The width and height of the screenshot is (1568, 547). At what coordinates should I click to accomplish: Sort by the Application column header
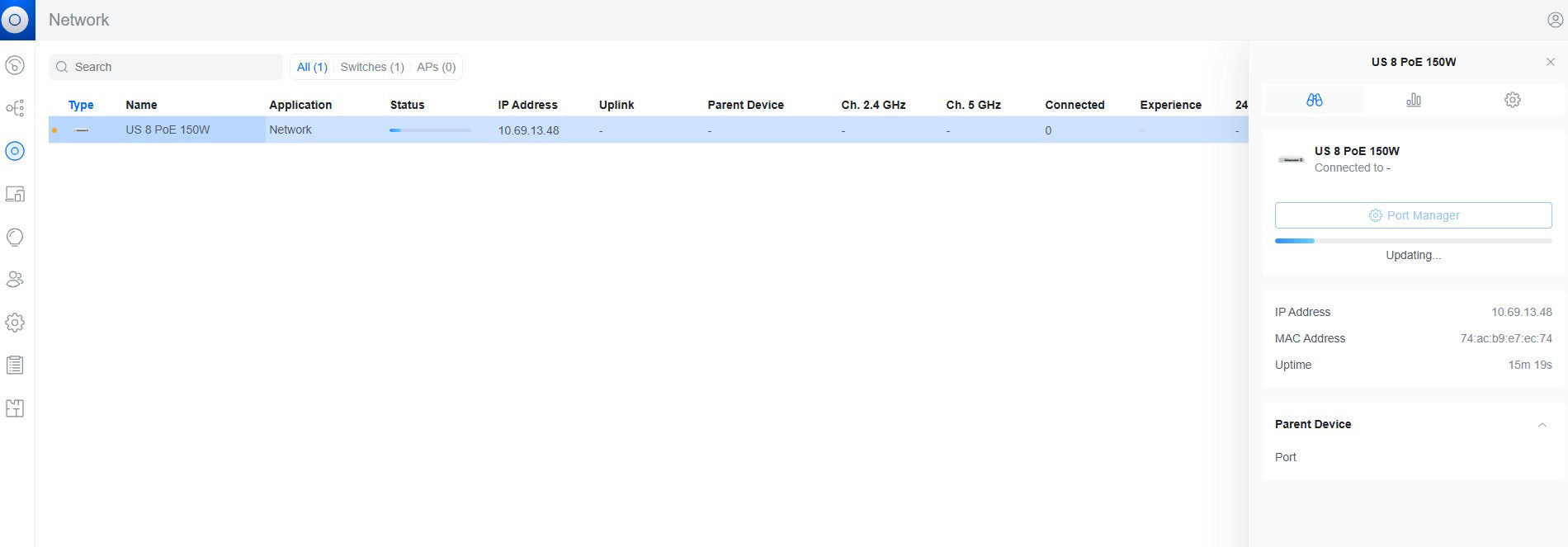(x=300, y=105)
